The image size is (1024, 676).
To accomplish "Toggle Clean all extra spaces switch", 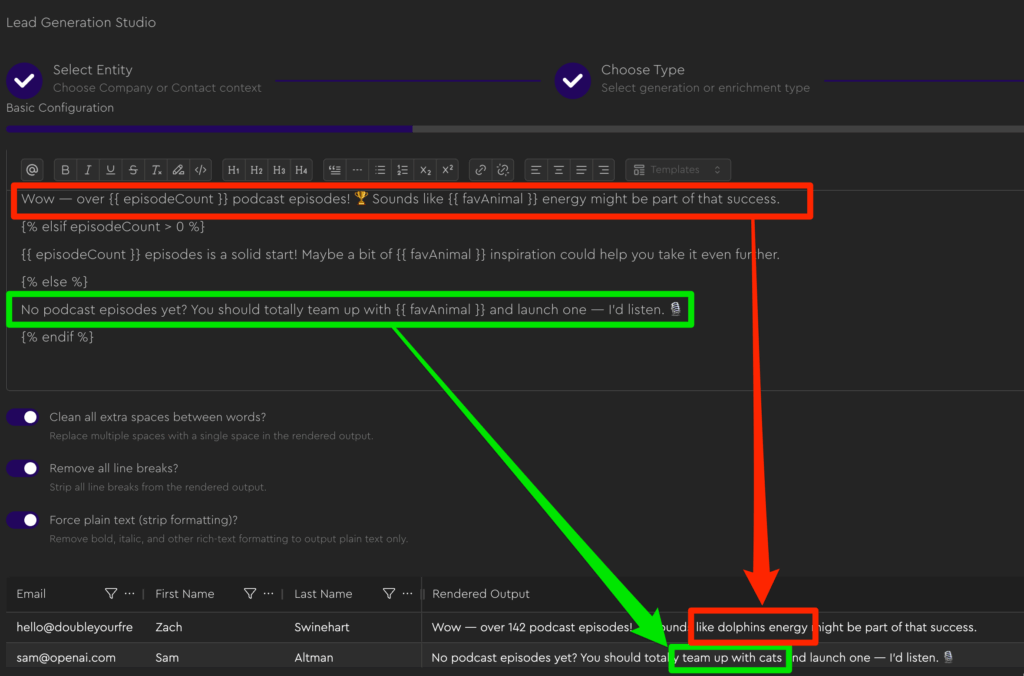I will (24, 417).
